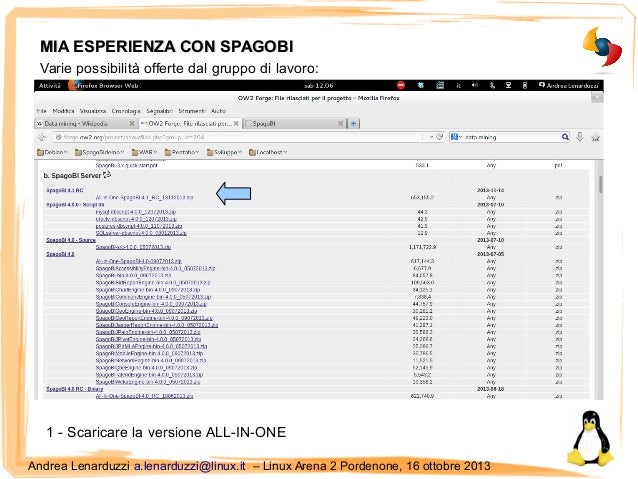Go back with the browser back arrow
Screen dimensions: 638x479
tap(42, 137)
